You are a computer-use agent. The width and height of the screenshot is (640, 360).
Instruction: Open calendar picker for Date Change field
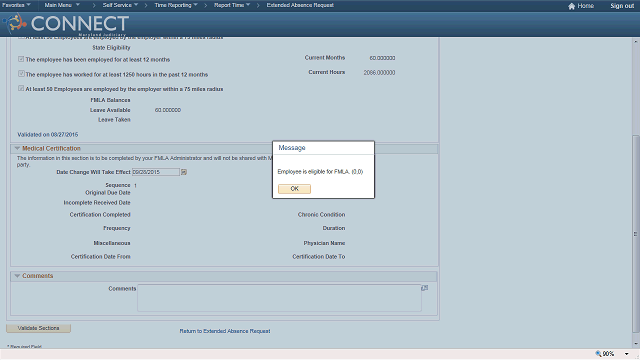(x=184, y=172)
